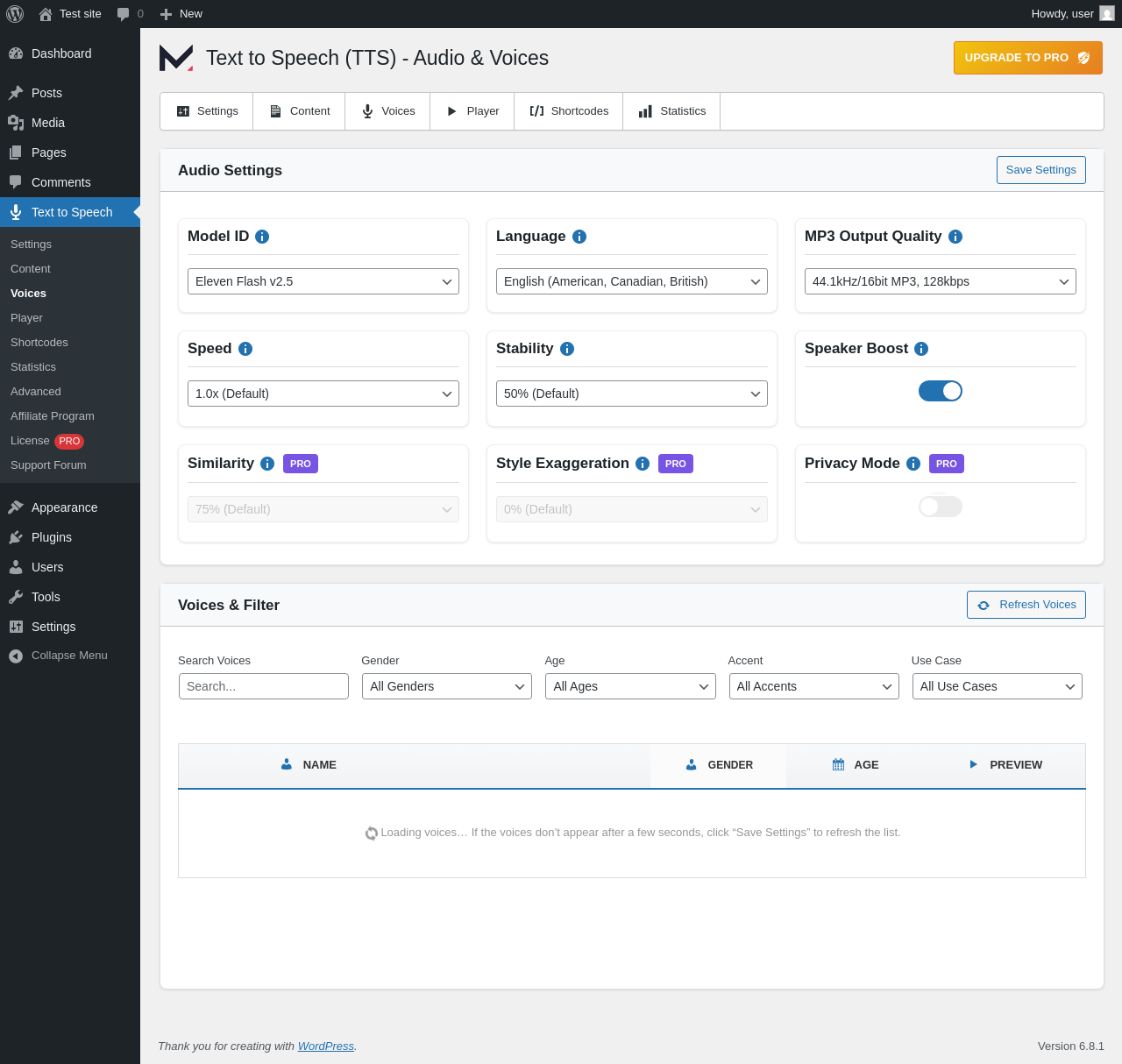The image size is (1122, 1064).
Task: Click the AGE column header
Action: [x=856, y=765]
